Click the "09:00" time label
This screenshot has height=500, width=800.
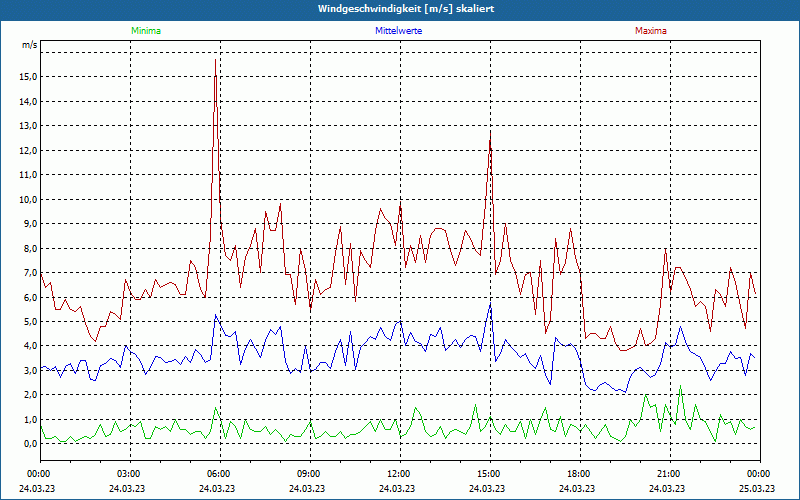(307, 474)
